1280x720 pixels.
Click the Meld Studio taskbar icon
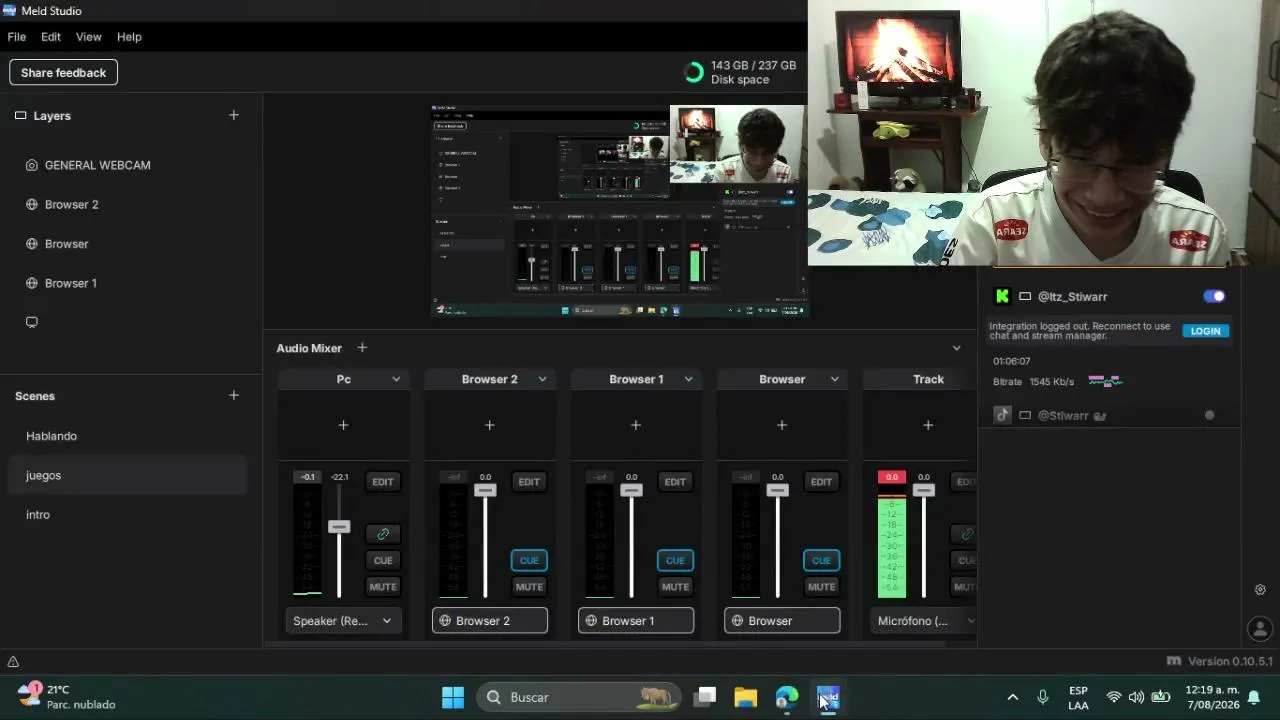coord(828,697)
